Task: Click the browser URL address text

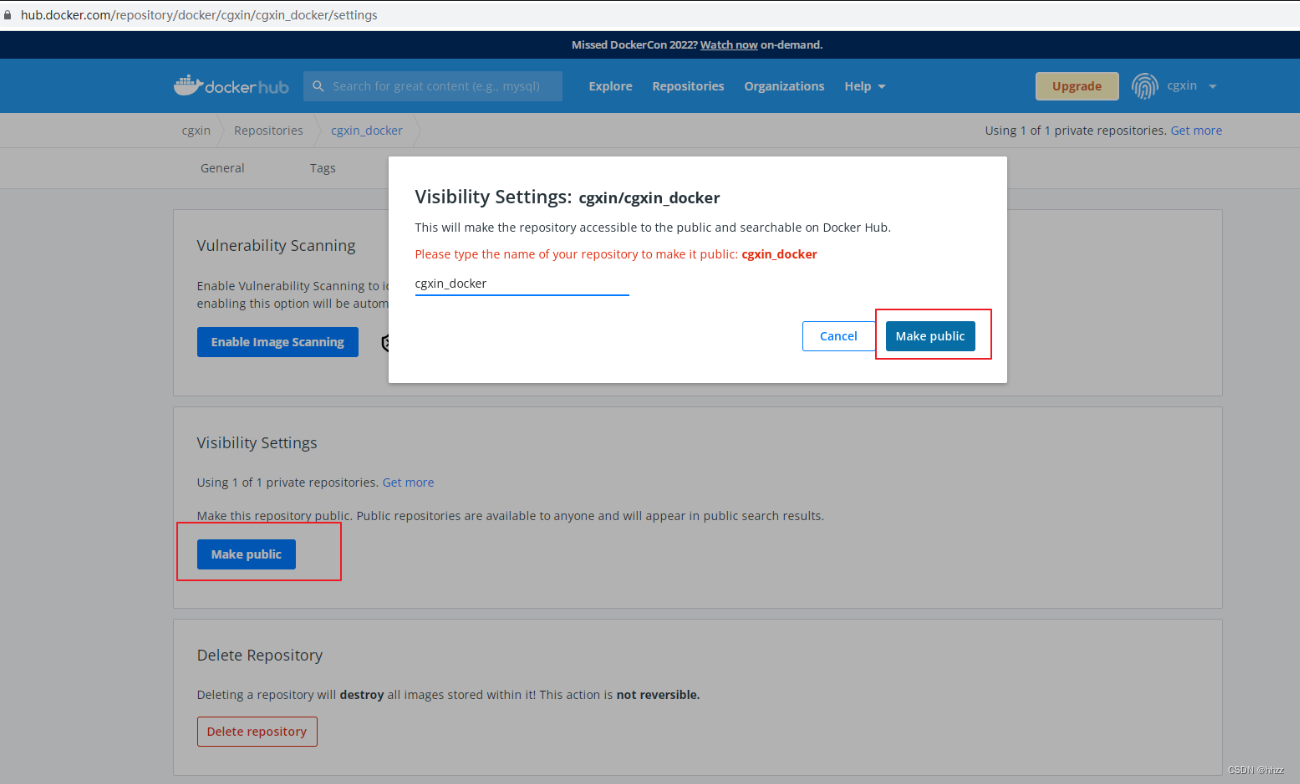Action: point(199,15)
